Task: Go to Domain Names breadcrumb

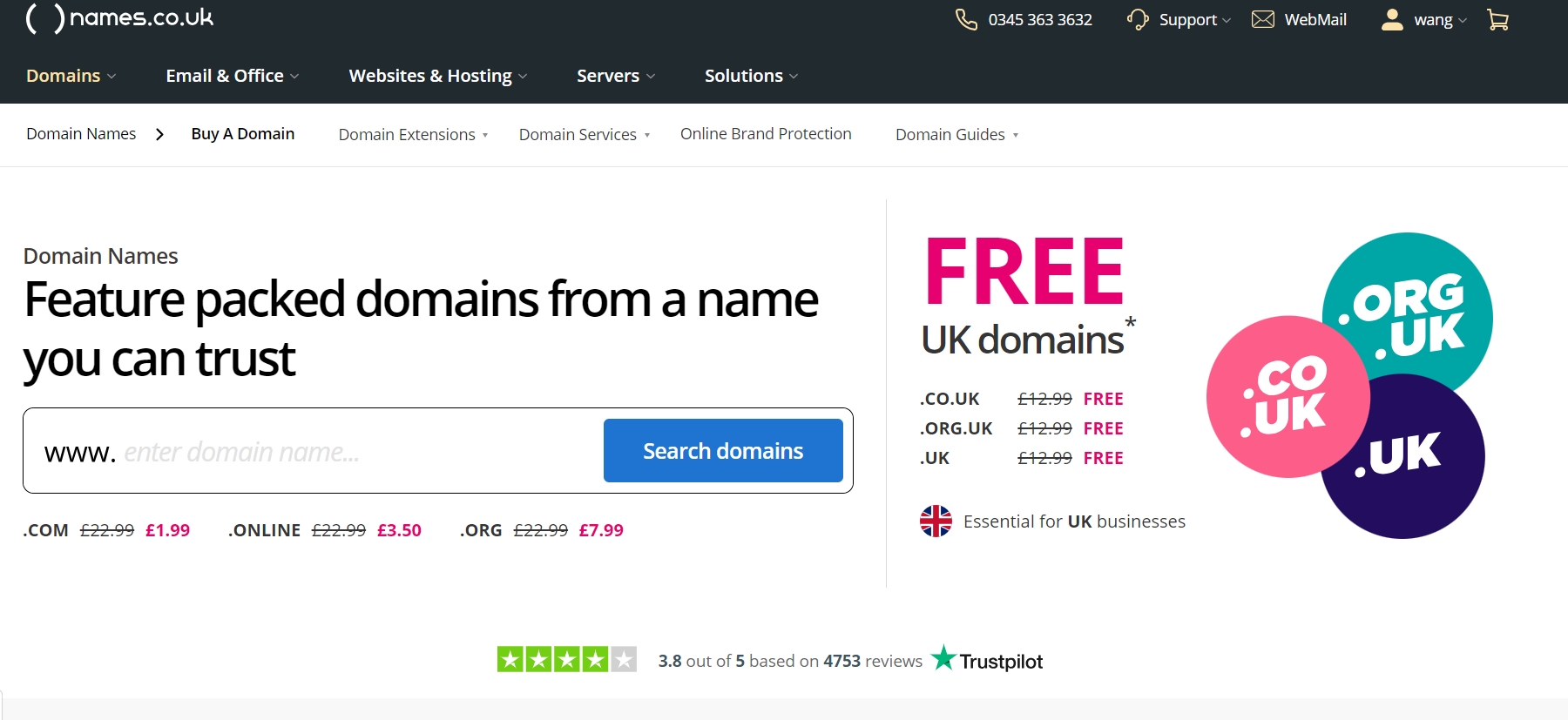Action: click(x=81, y=133)
